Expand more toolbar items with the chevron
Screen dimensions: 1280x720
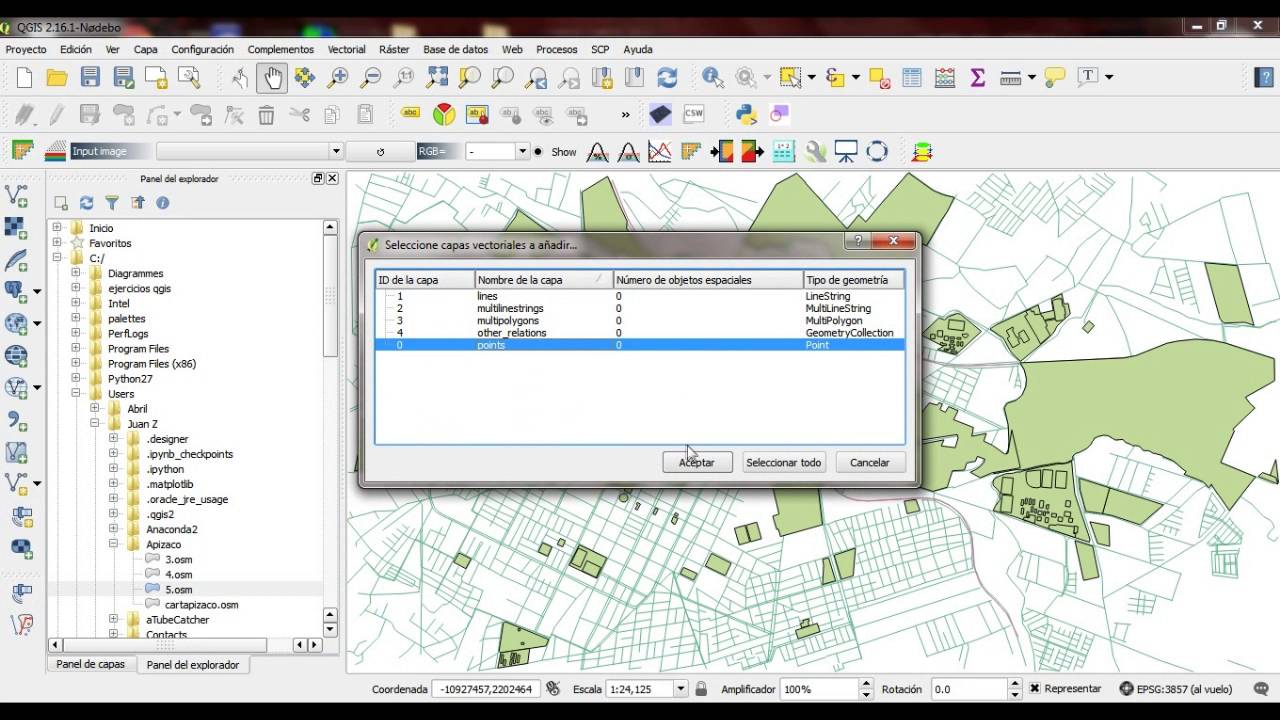click(x=626, y=115)
